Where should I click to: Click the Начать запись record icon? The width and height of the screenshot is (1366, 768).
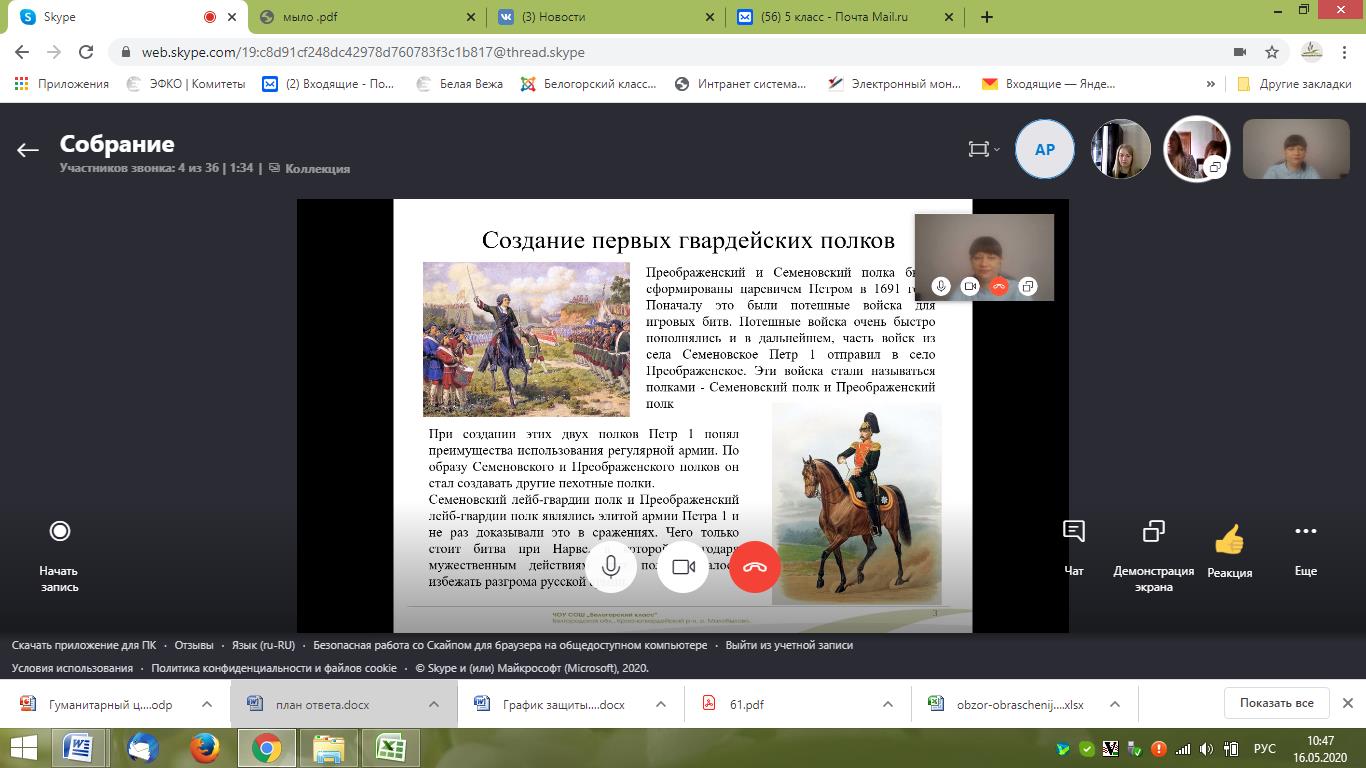(x=60, y=531)
